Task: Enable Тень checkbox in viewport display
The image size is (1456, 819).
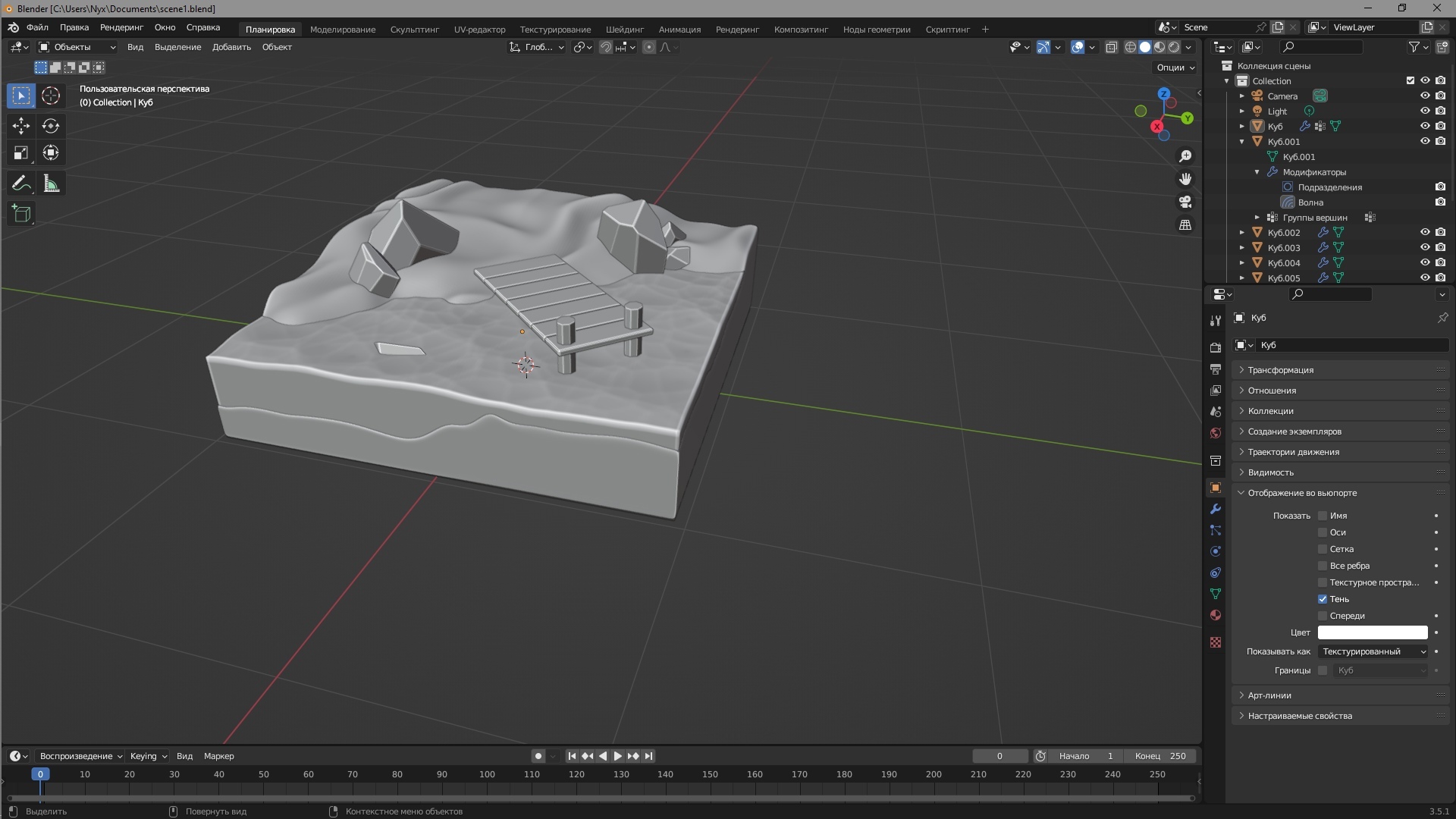Action: pyautogui.click(x=1322, y=598)
